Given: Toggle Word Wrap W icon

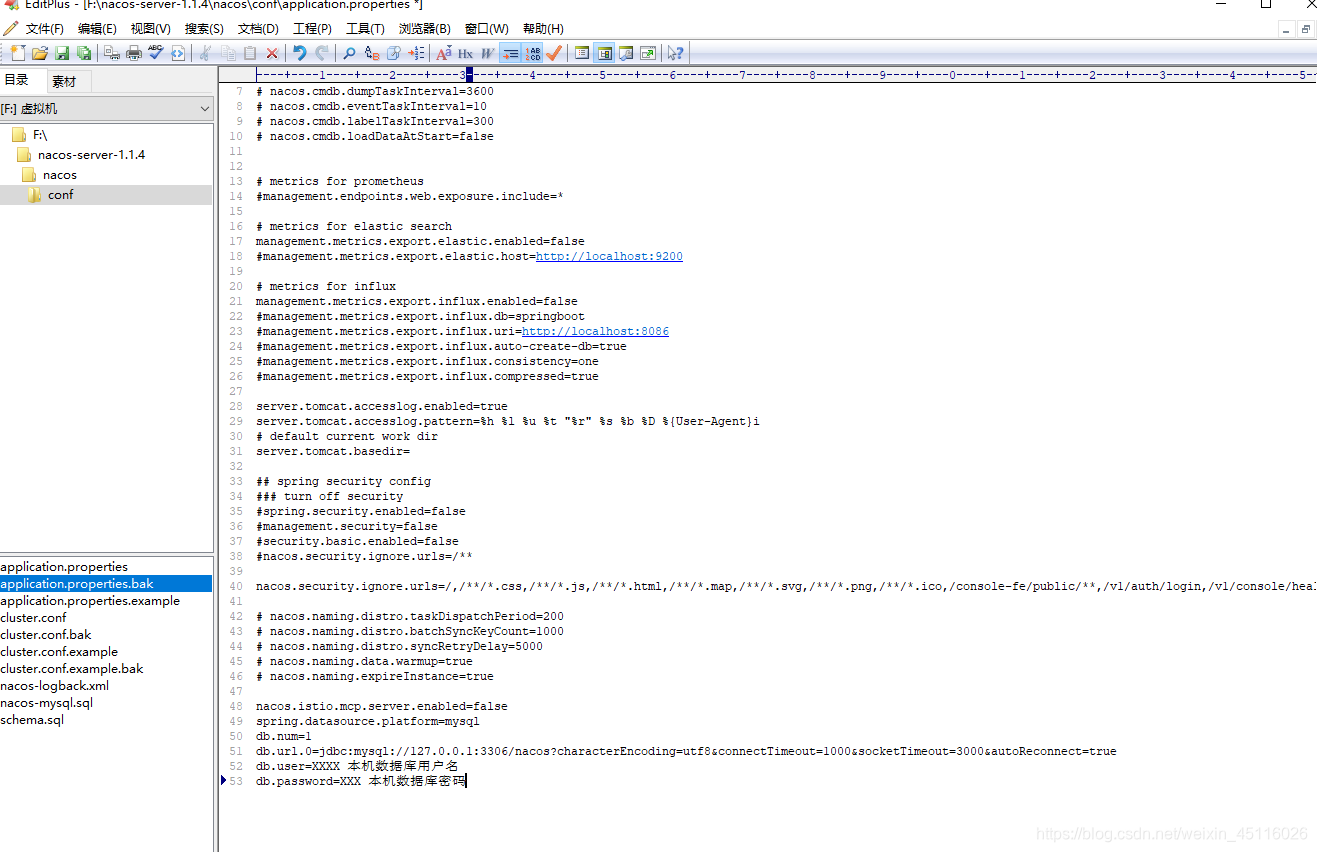Looking at the screenshot, I should (x=488, y=53).
